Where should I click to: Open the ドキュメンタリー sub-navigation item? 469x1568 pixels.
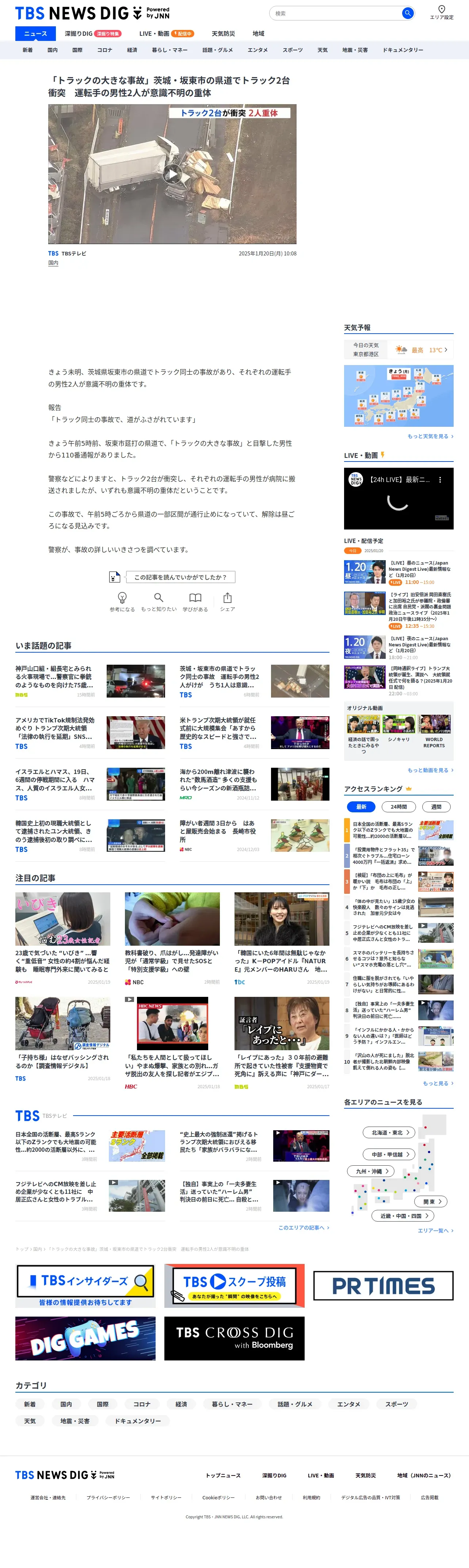(403, 50)
